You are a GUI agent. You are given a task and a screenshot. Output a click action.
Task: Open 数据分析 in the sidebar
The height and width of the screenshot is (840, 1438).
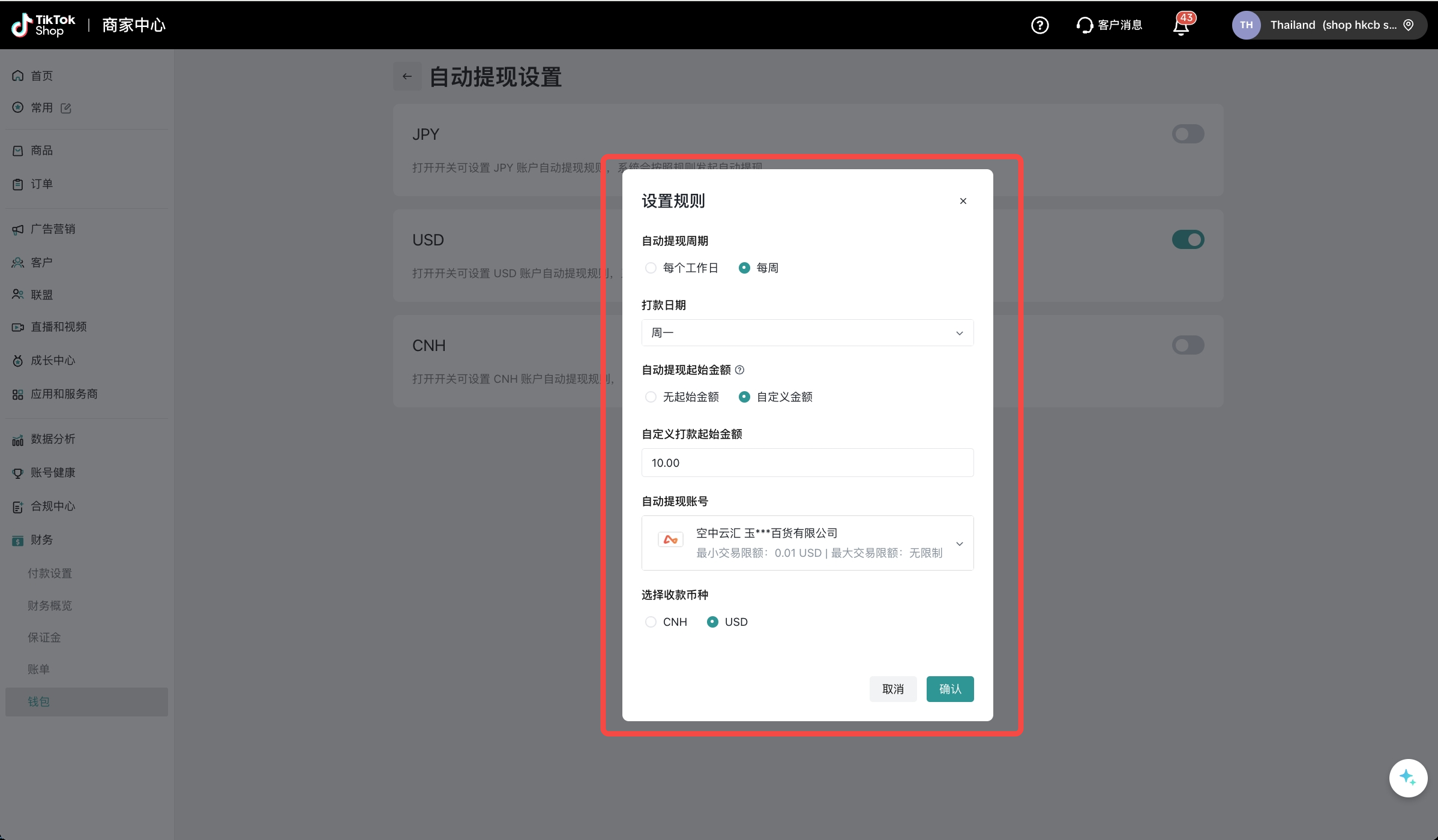pos(53,439)
